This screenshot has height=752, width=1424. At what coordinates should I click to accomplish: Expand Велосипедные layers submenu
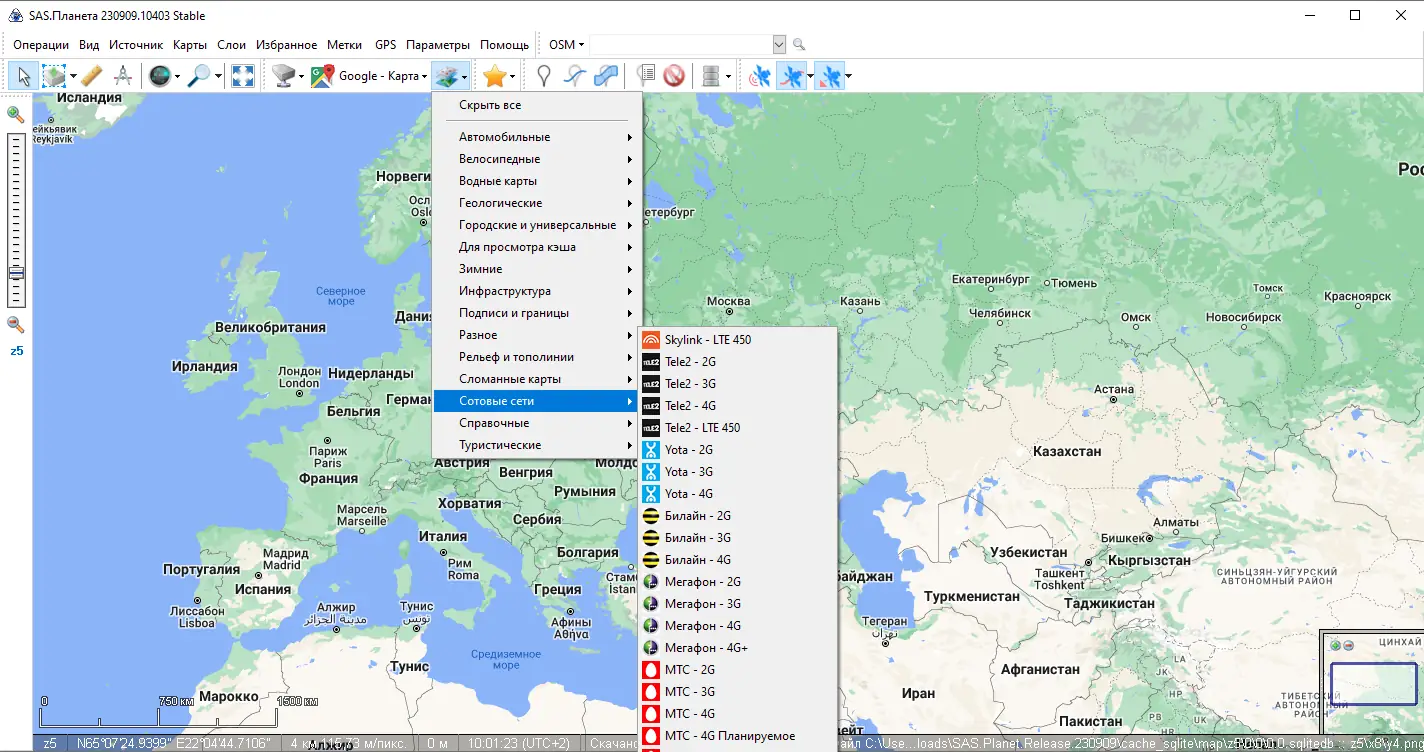pyautogui.click(x=537, y=159)
